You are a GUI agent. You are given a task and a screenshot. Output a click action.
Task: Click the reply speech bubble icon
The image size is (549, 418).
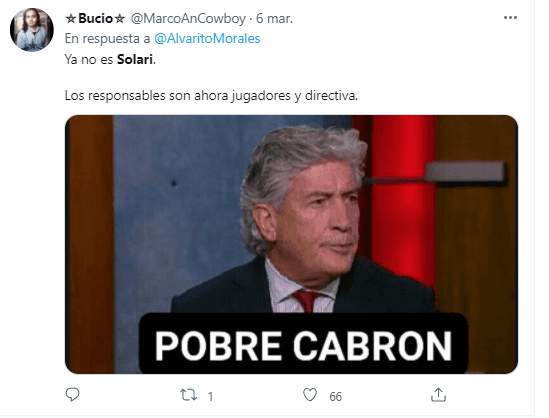[72, 395]
